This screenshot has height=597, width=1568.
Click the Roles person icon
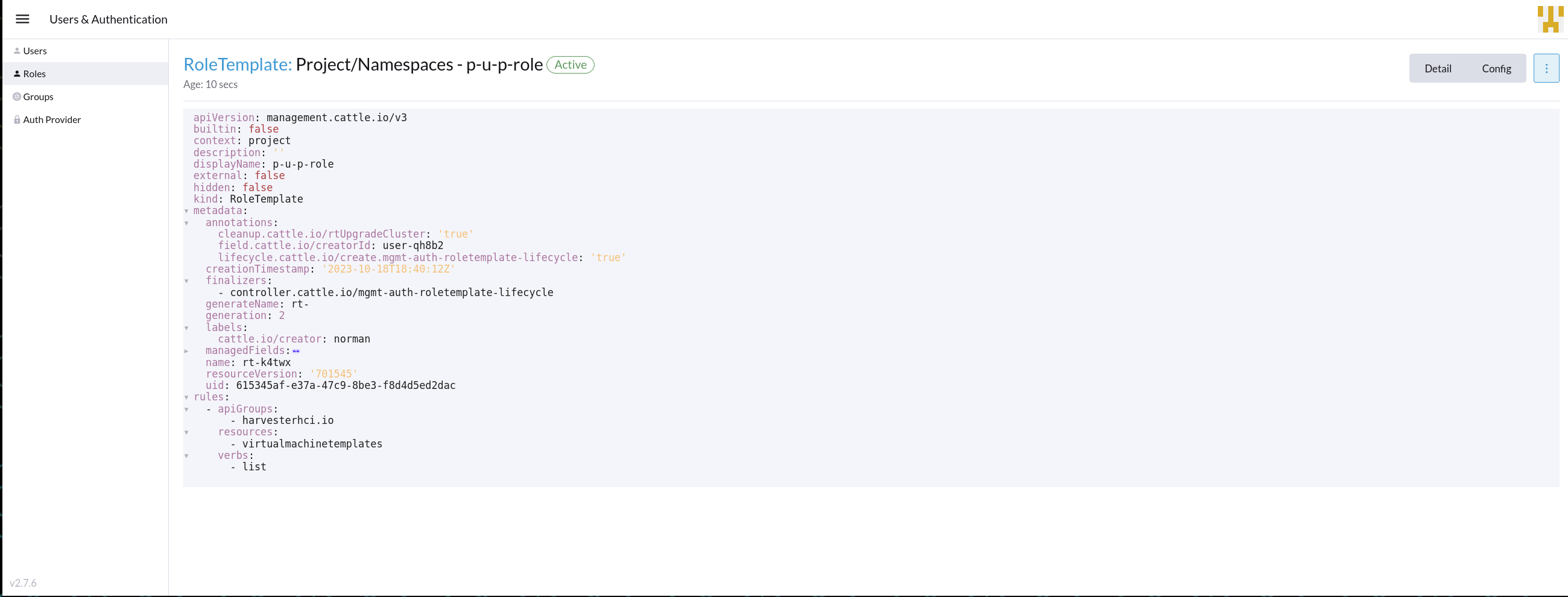(17, 73)
